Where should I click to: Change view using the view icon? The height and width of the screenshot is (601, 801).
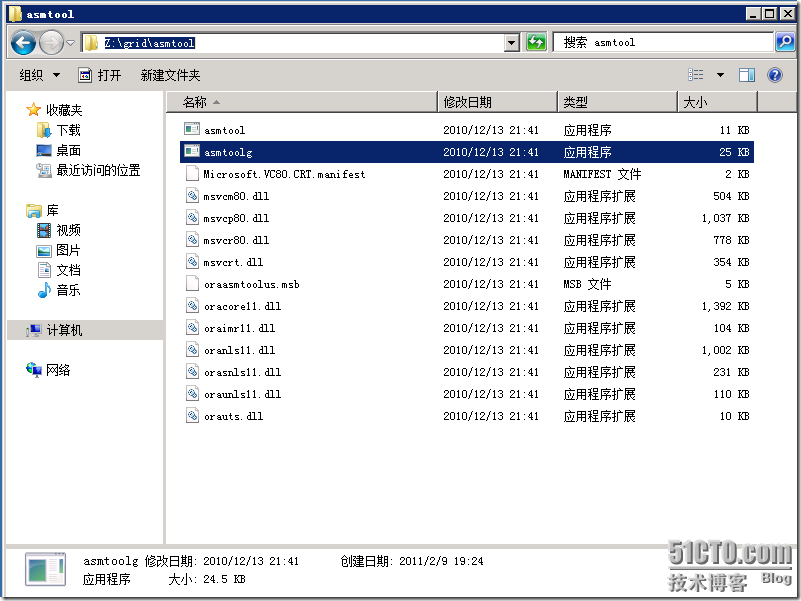click(696, 75)
